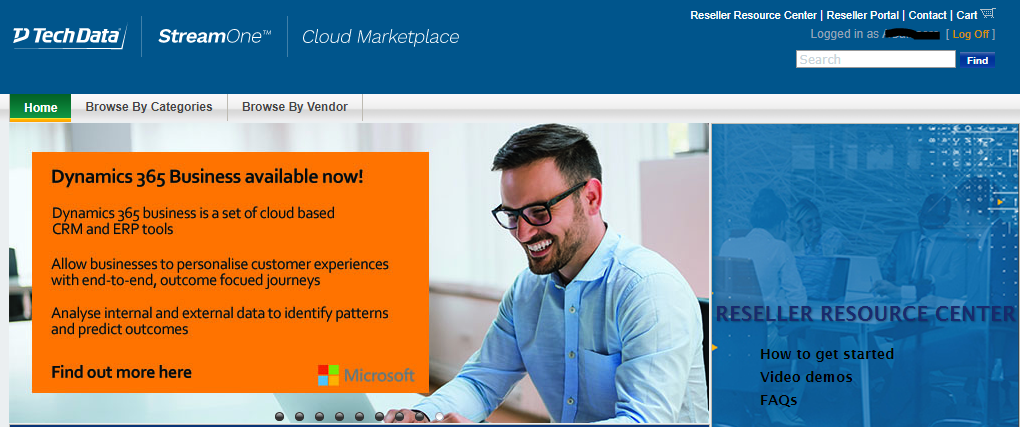The width and height of the screenshot is (1020, 427).
Task: Open the Contact link in header
Action: coord(927,15)
